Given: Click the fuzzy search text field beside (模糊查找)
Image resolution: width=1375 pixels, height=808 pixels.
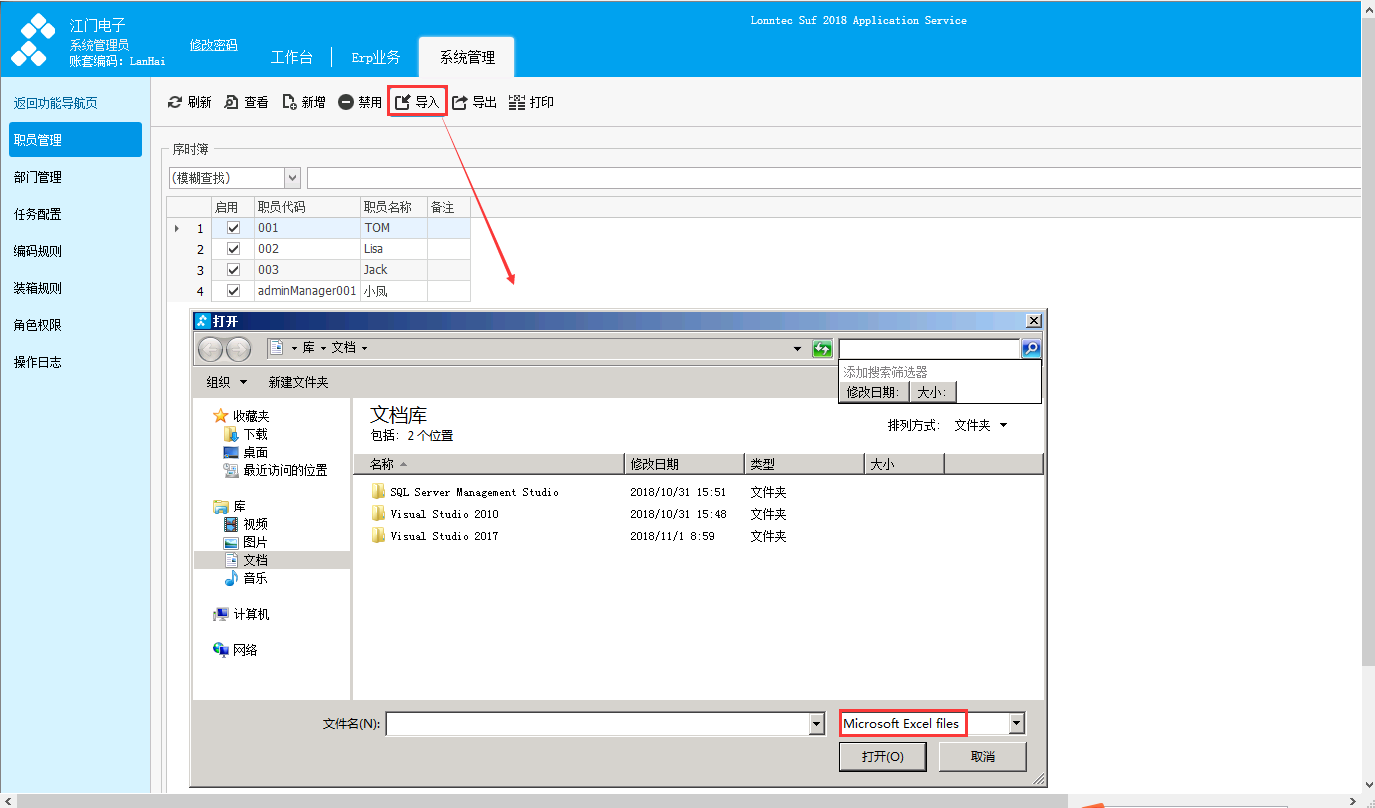Looking at the screenshot, I should 834,178.
